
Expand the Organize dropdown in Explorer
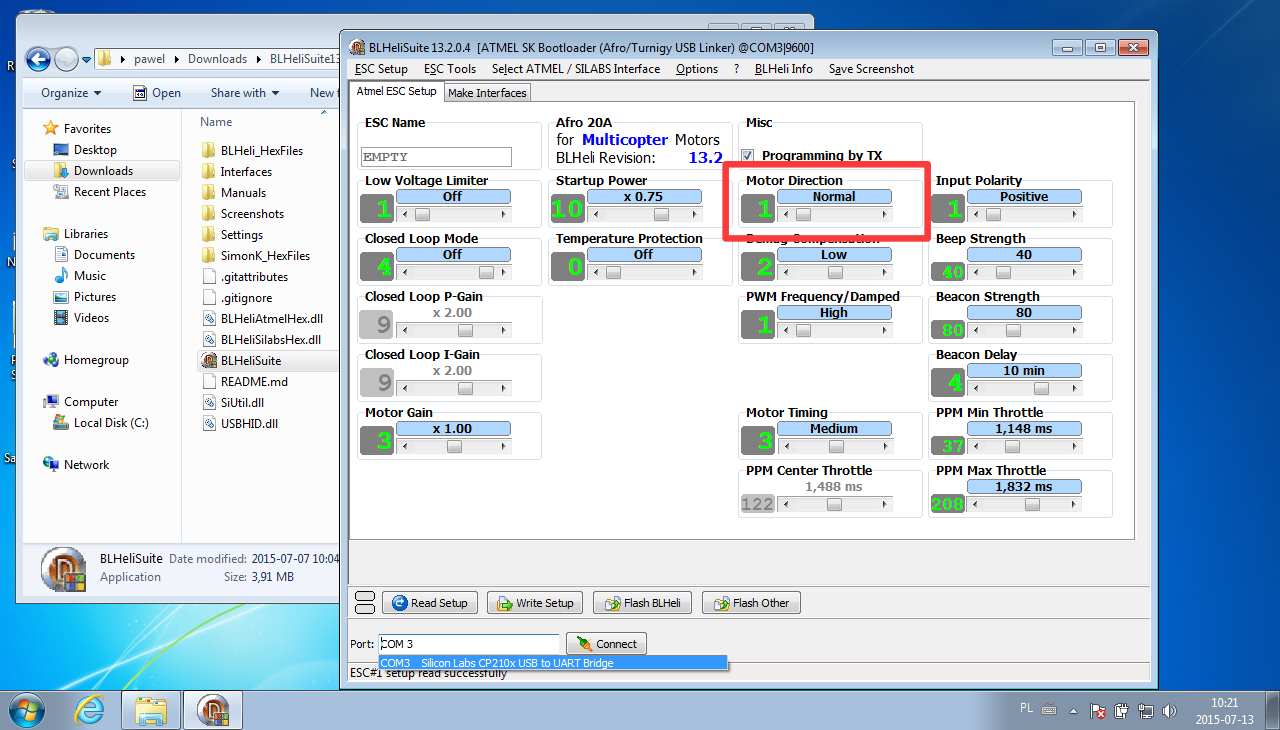point(71,93)
